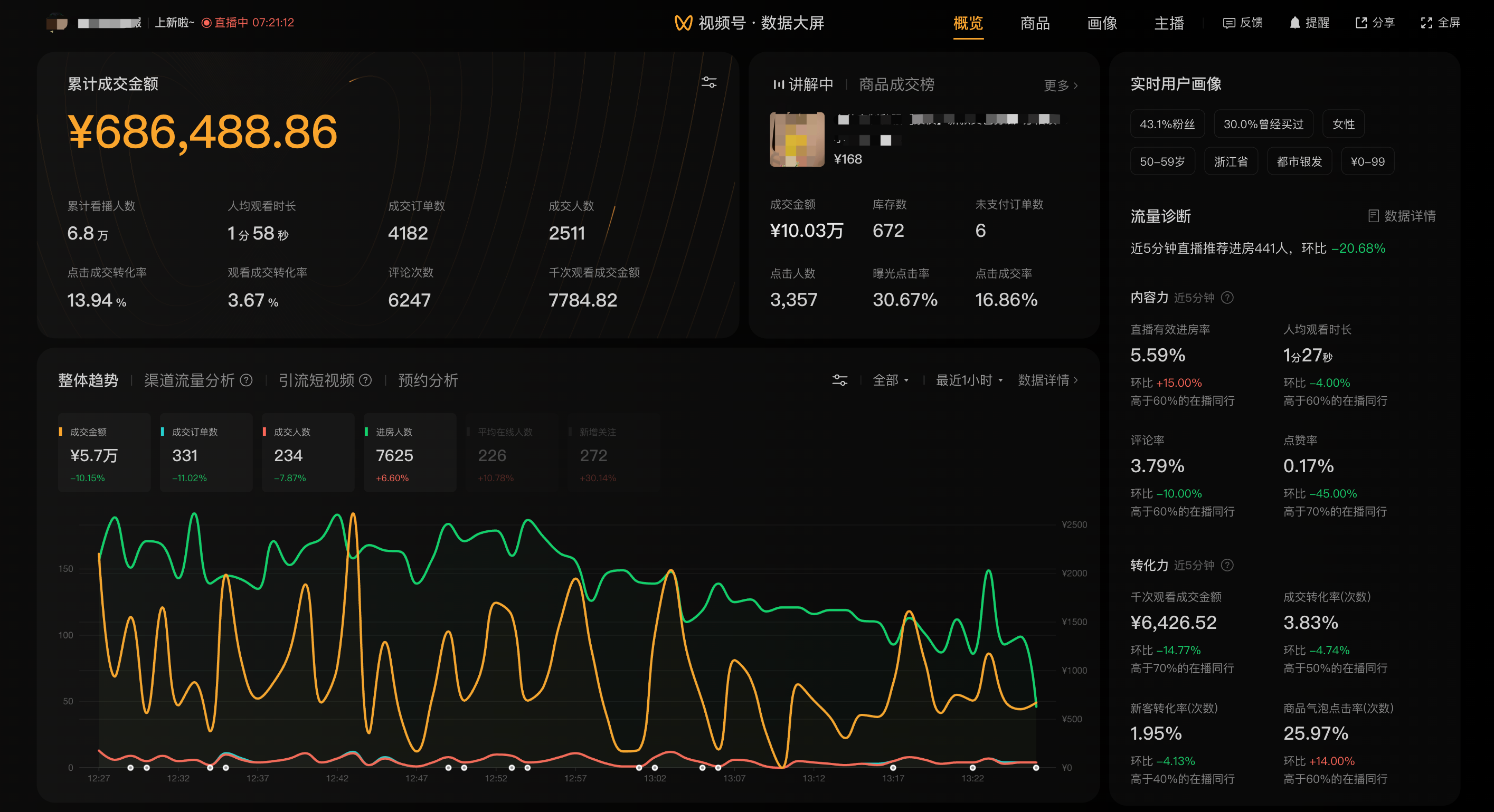Open trend chart filter settings icon
Viewport: 1494px width, 812px height.
pos(839,380)
